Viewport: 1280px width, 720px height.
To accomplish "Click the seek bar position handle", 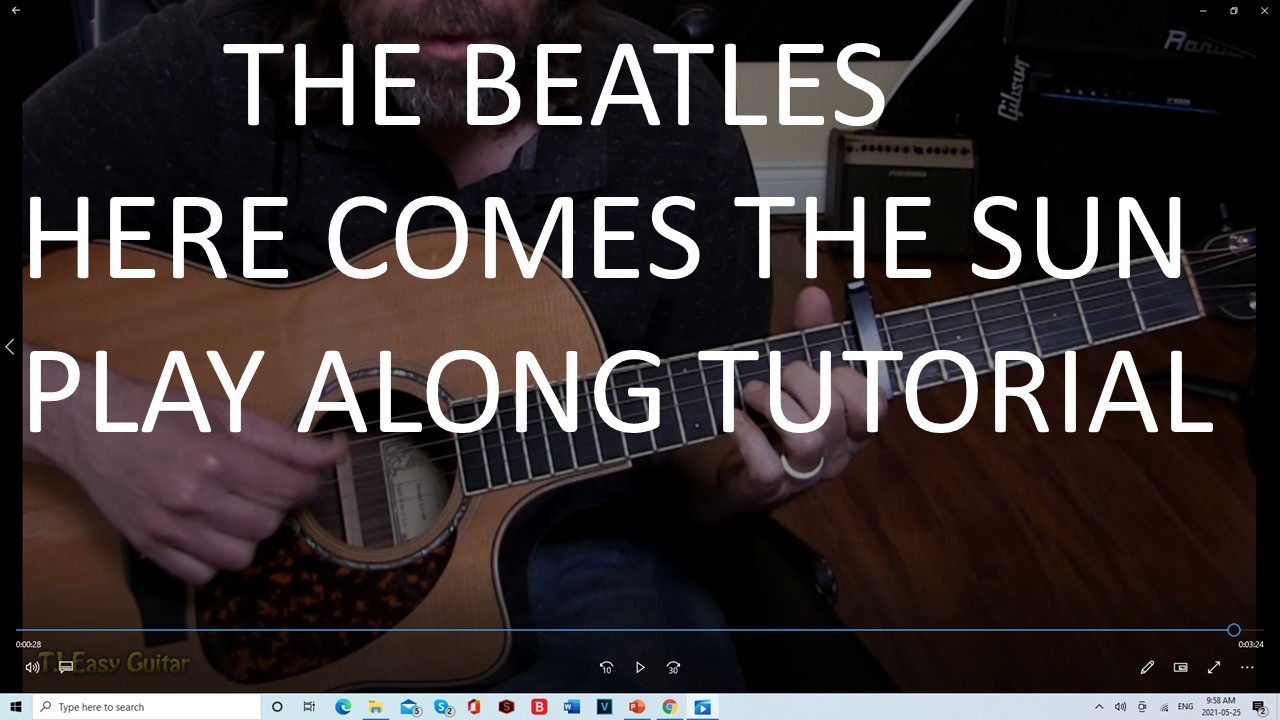I will coord(1233,630).
